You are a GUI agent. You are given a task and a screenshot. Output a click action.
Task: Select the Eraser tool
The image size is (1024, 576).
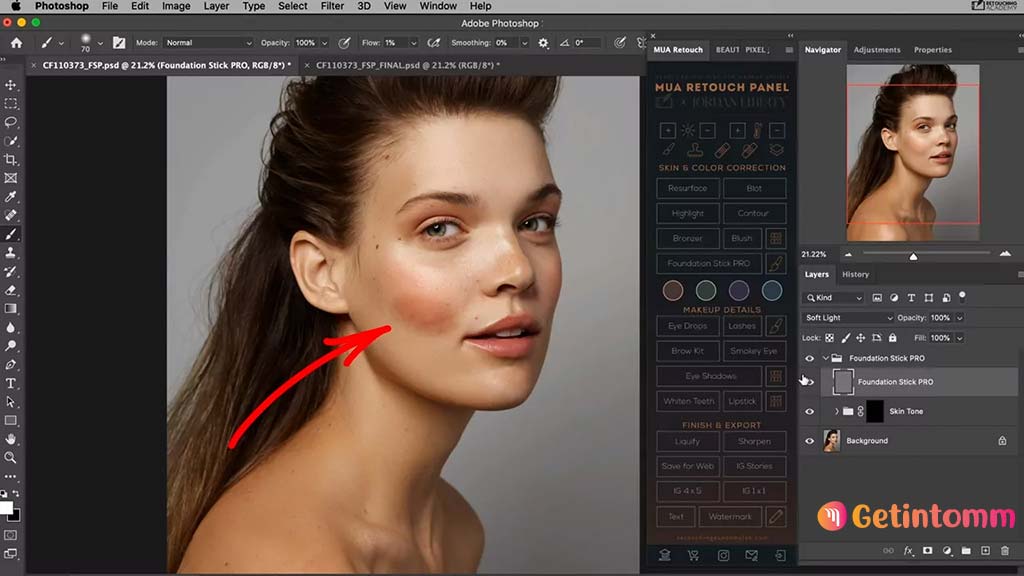click(11, 290)
